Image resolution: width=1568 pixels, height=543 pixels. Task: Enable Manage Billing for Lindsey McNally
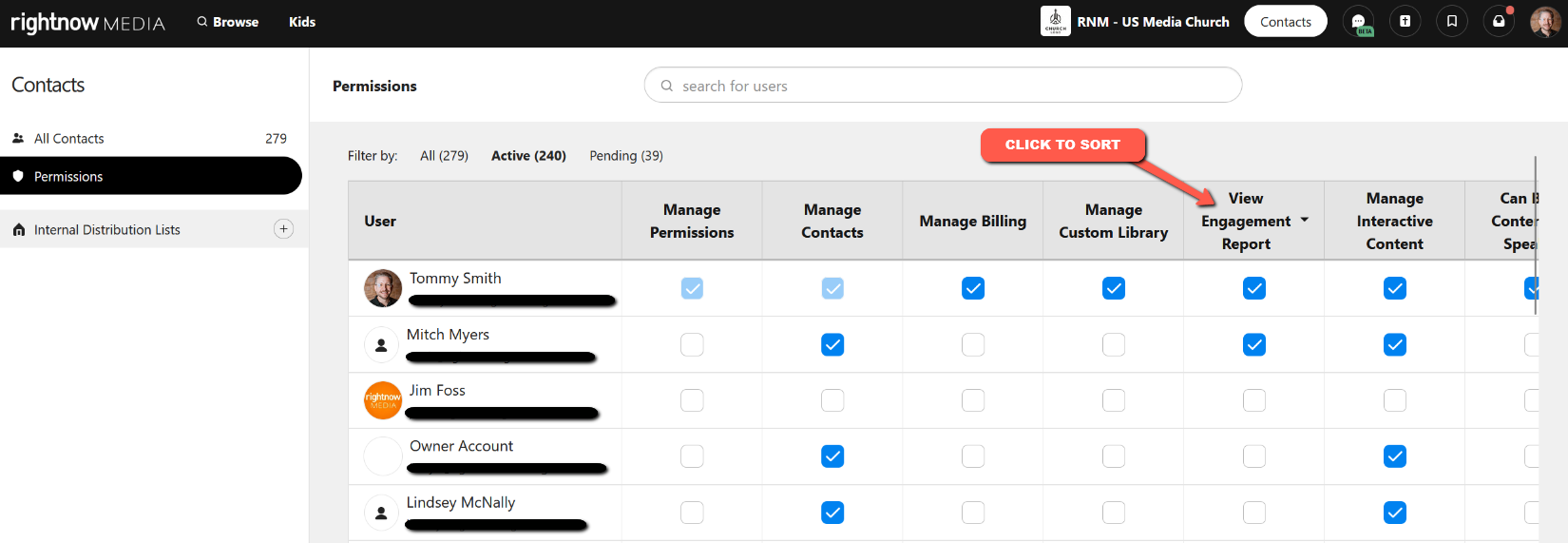pos(973,513)
